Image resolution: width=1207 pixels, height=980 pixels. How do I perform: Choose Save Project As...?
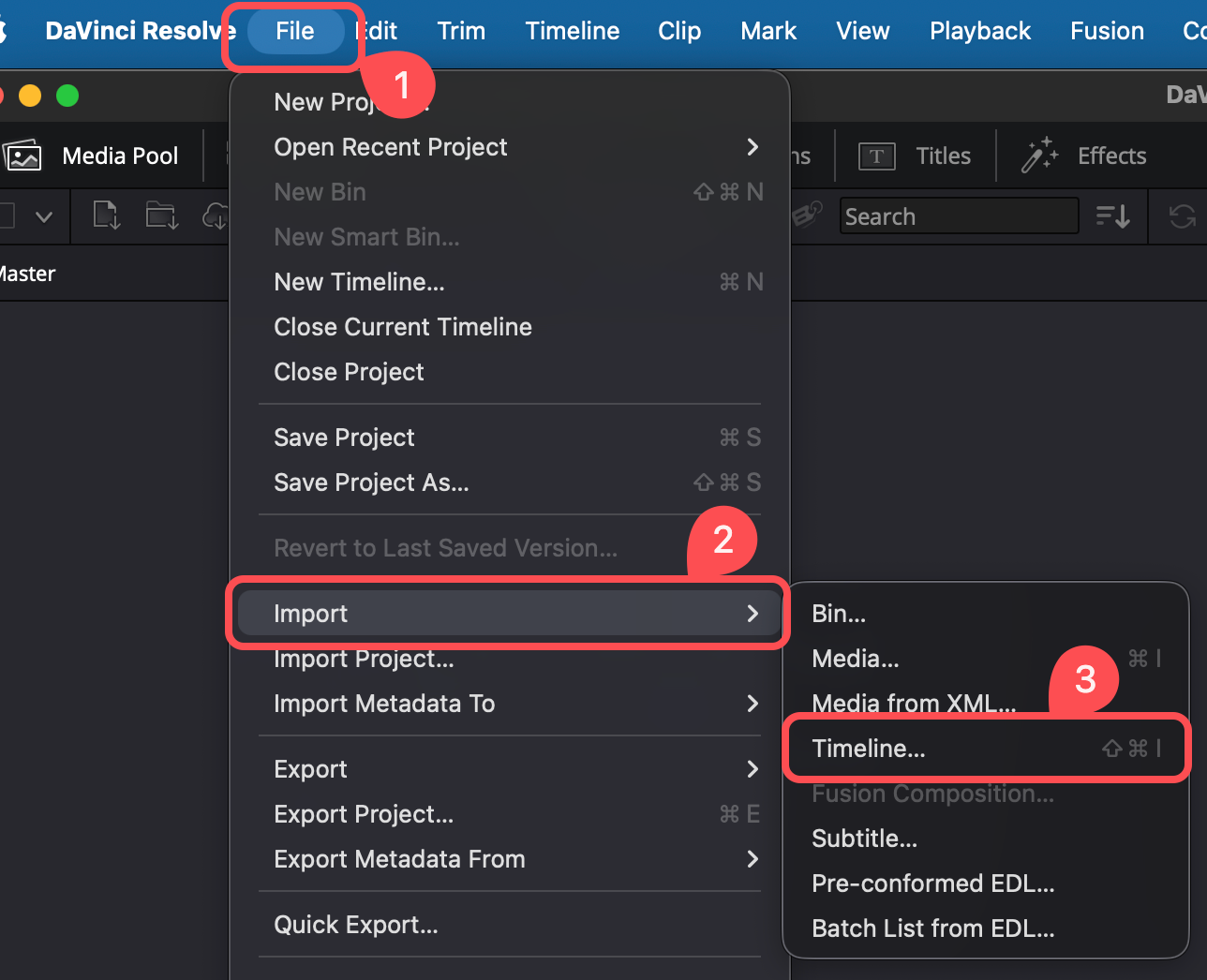coord(510,483)
